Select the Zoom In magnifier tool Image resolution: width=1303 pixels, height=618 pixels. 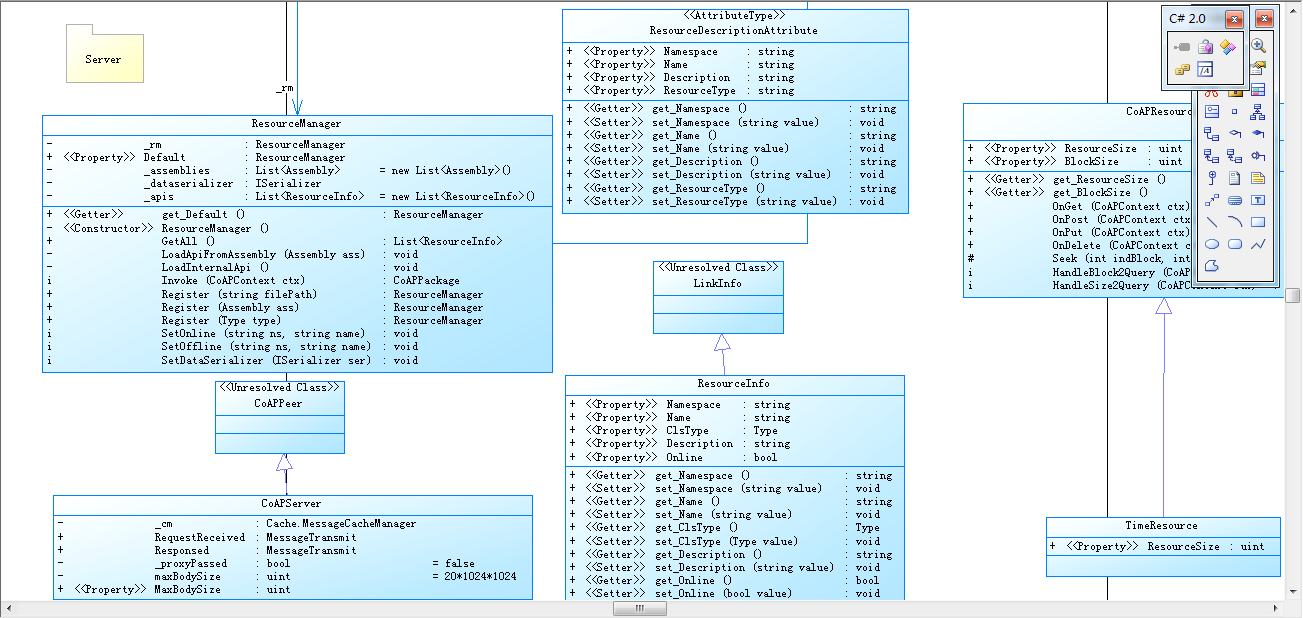tap(1258, 45)
